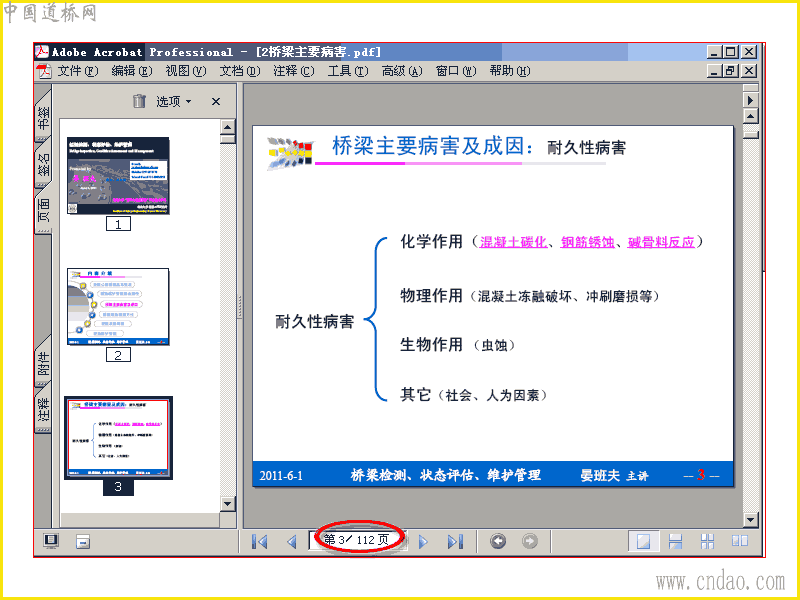Enable continuous page layout

pos(675,541)
